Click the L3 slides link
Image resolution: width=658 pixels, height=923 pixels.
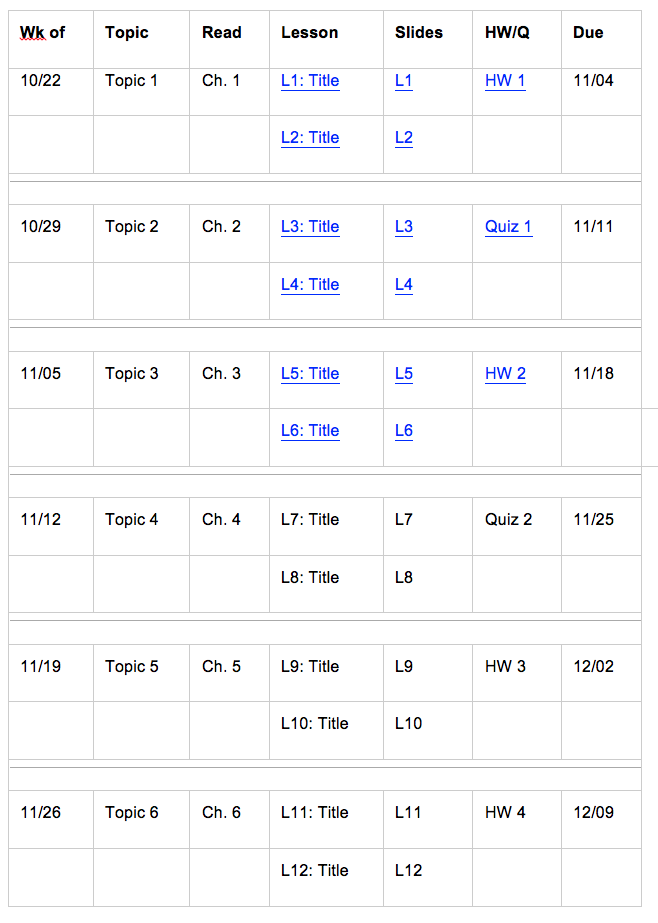[x=404, y=227]
